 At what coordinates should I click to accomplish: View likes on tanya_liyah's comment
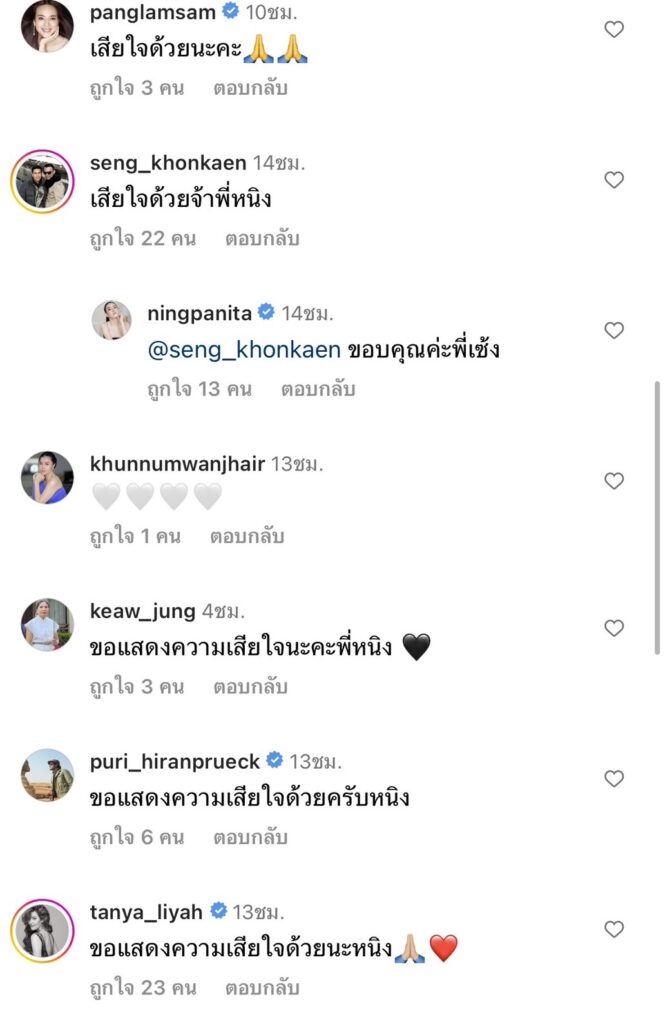click(x=142, y=989)
